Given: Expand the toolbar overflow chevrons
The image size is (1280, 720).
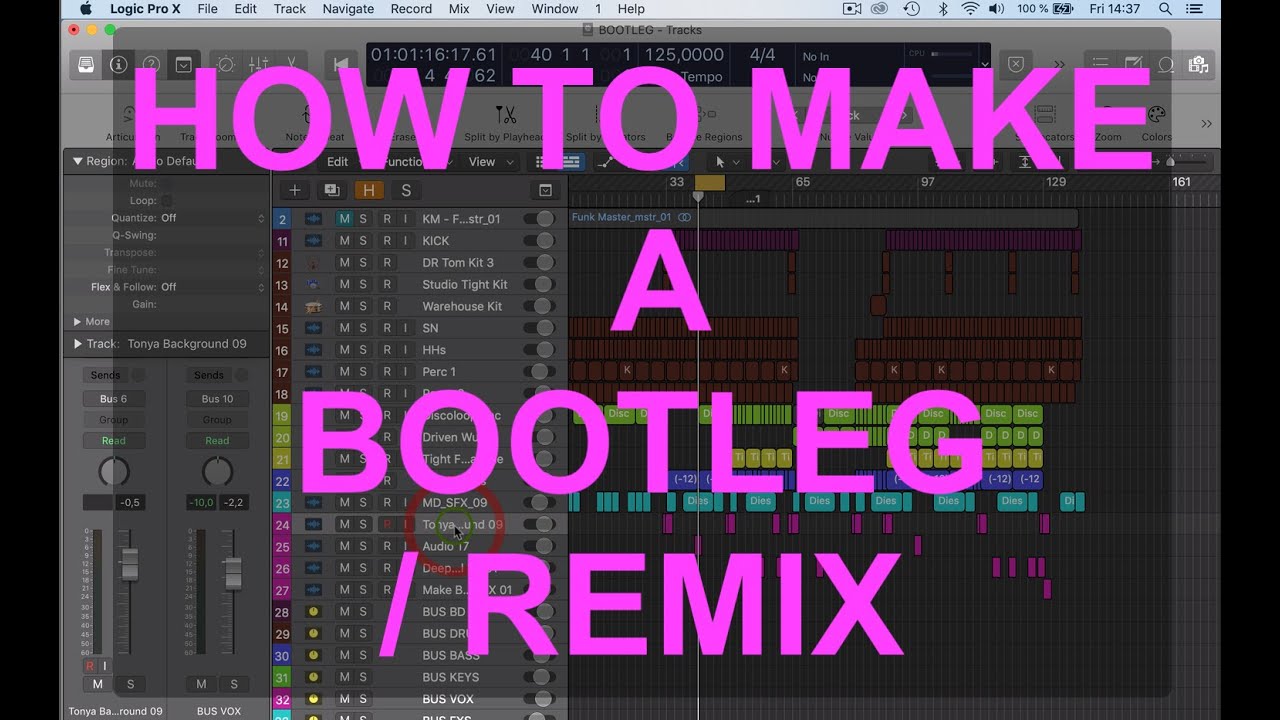Looking at the screenshot, I should [1206, 123].
